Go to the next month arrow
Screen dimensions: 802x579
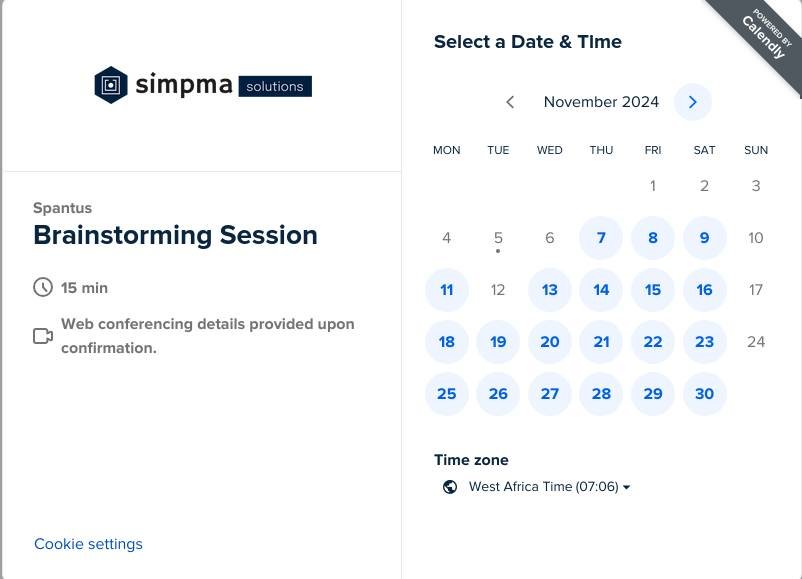pos(692,102)
